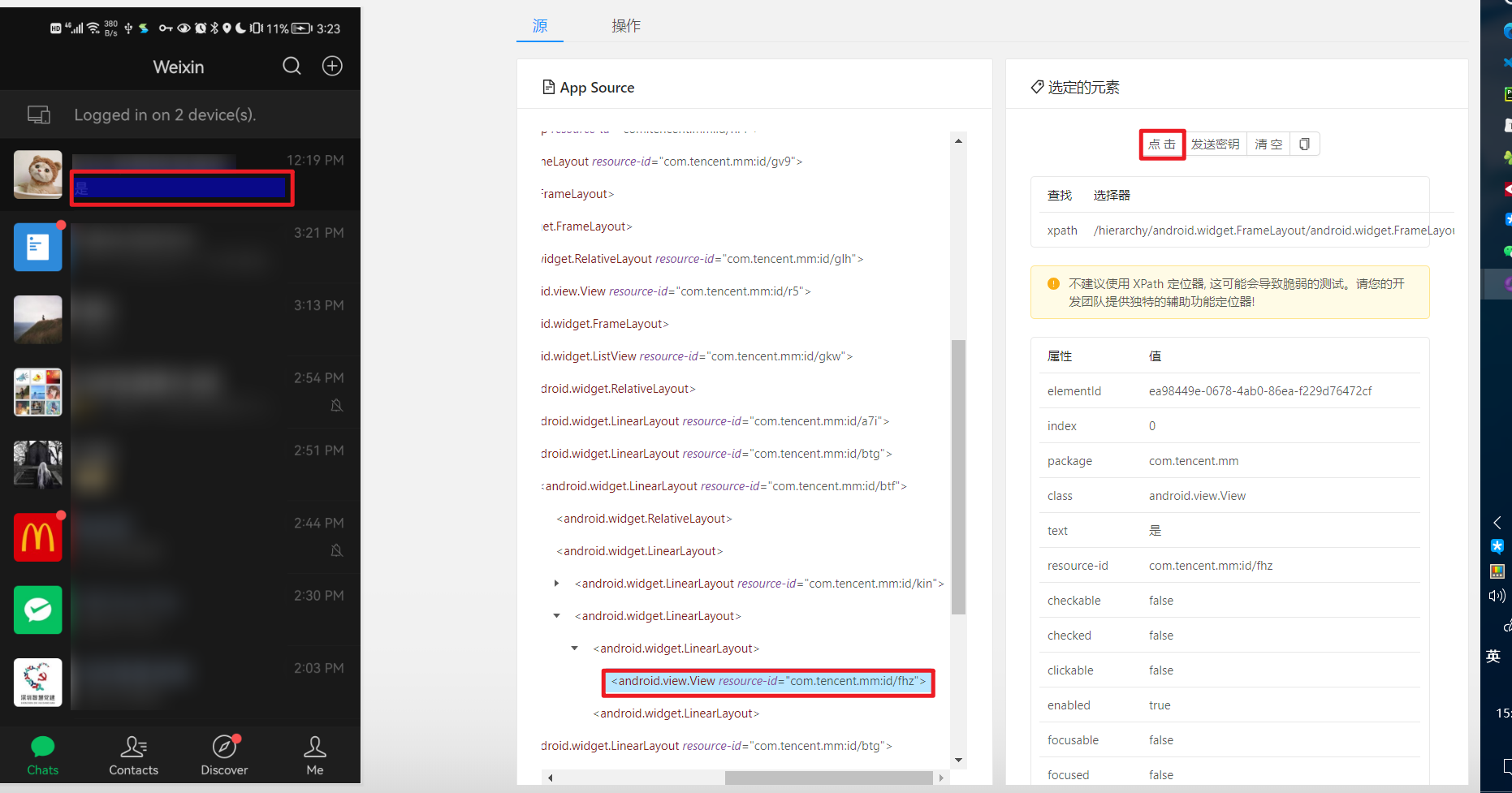Switch to the Contacts tab in Weixin
This screenshot has height=793, width=1512.
click(134, 756)
